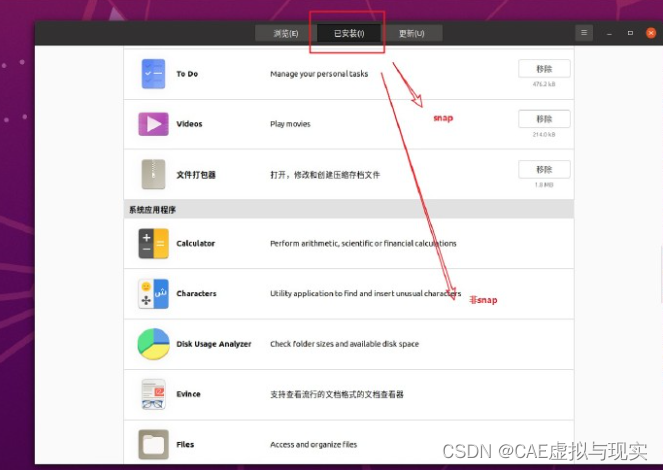Click the 文件打包器 archive icon

(x=153, y=174)
